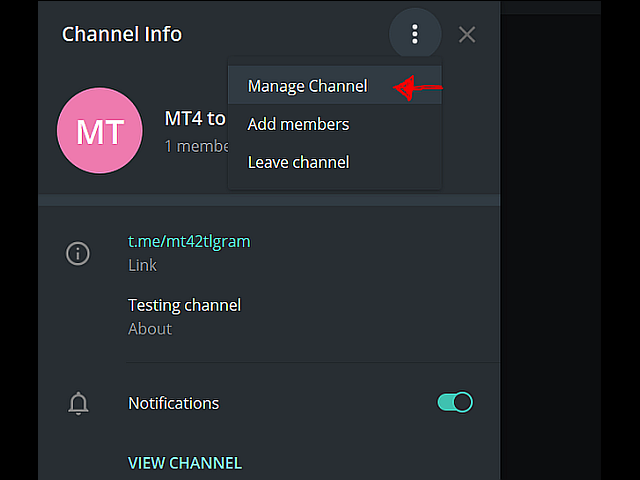
Task: Click the Notifications label
Action: (x=173, y=403)
